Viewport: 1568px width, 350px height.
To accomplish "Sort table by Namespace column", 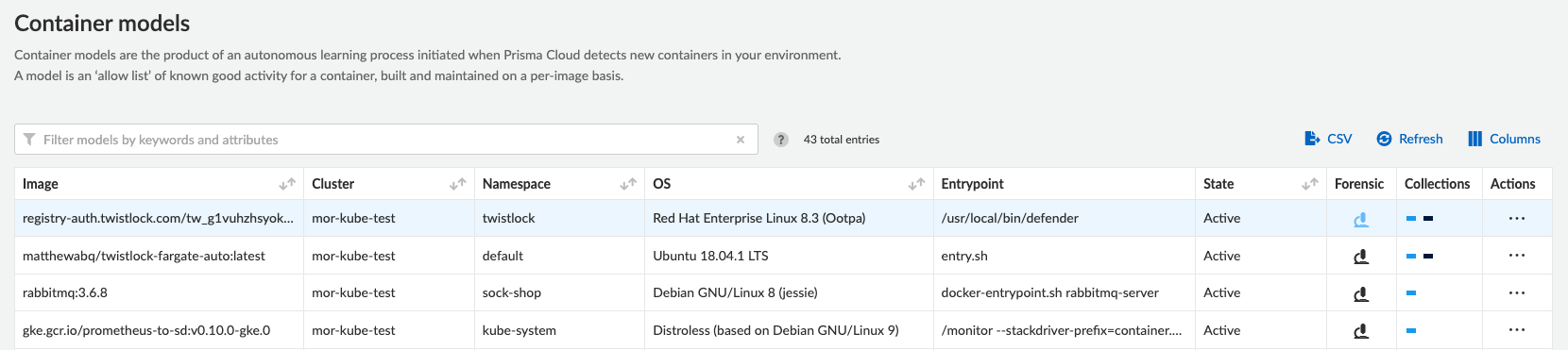I will (628, 184).
